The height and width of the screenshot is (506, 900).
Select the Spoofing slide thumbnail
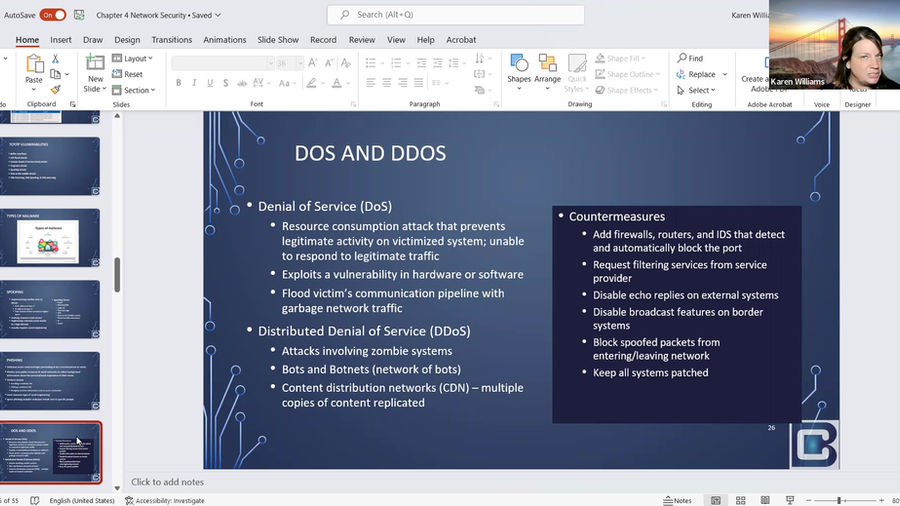pyautogui.click(x=51, y=309)
